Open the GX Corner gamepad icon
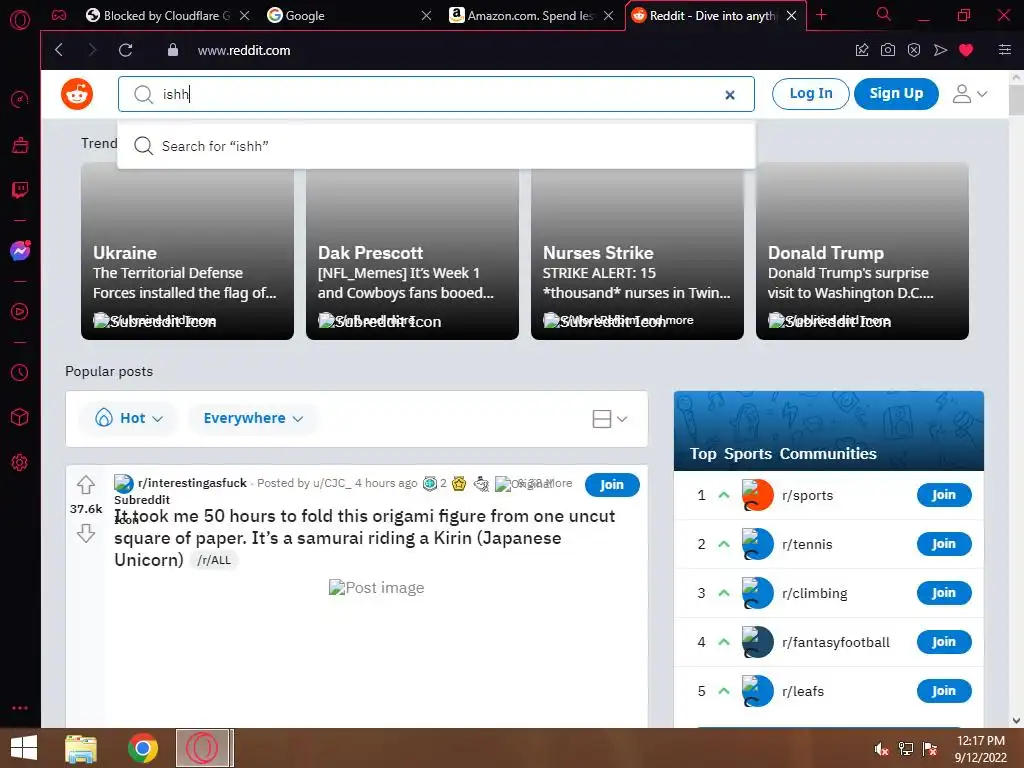 (59, 15)
